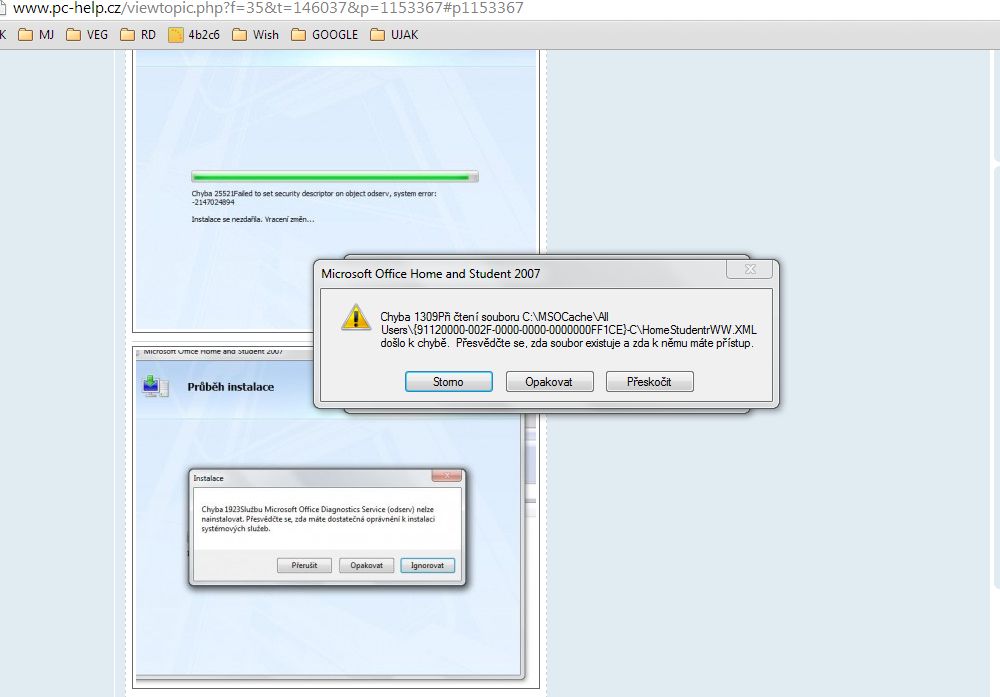The width and height of the screenshot is (1000, 697).
Task: Open the GOOGLE bookmarks folder
Action: click(x=325, y=34)
